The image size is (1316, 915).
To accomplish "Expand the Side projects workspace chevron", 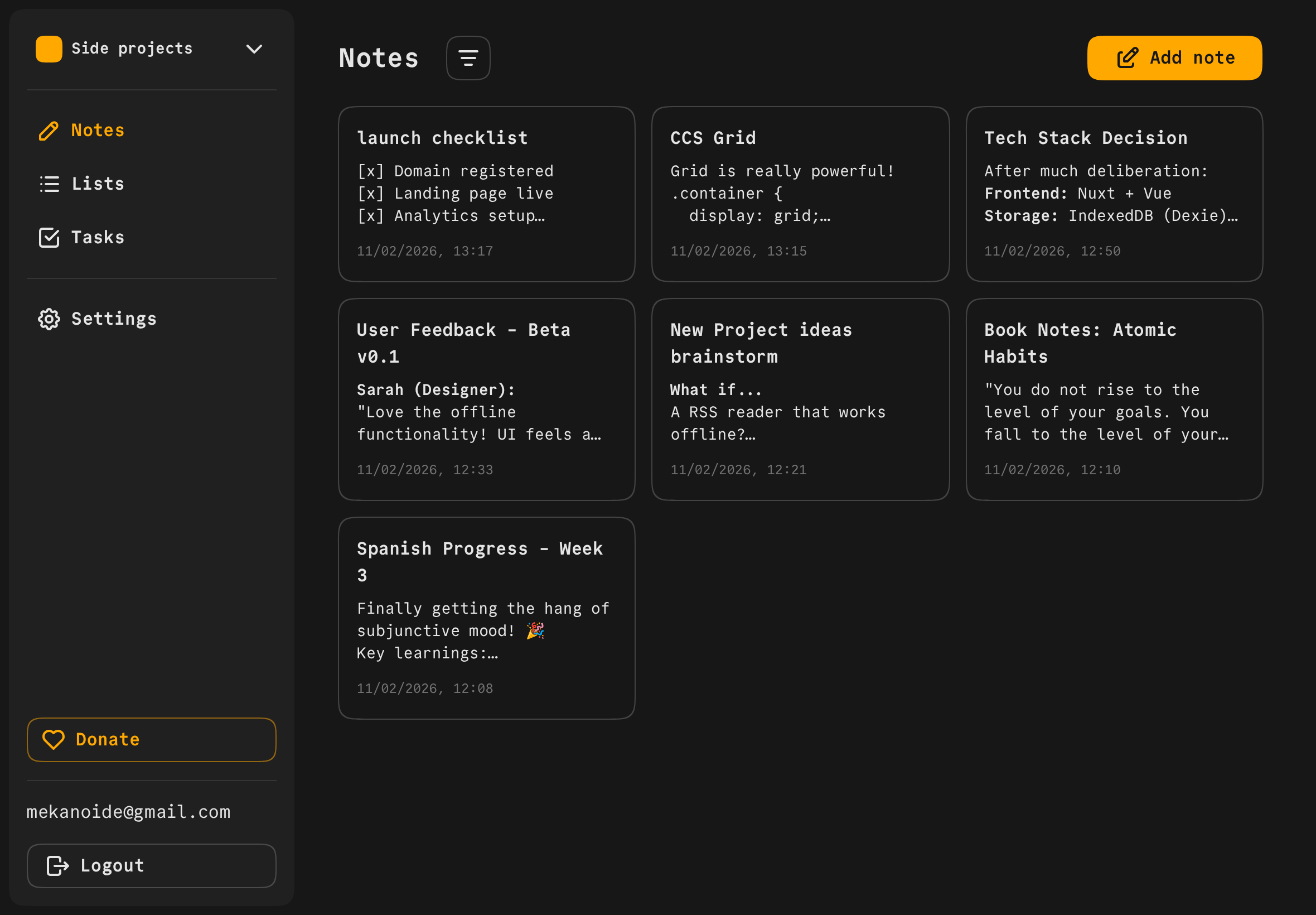I will 254,49.
